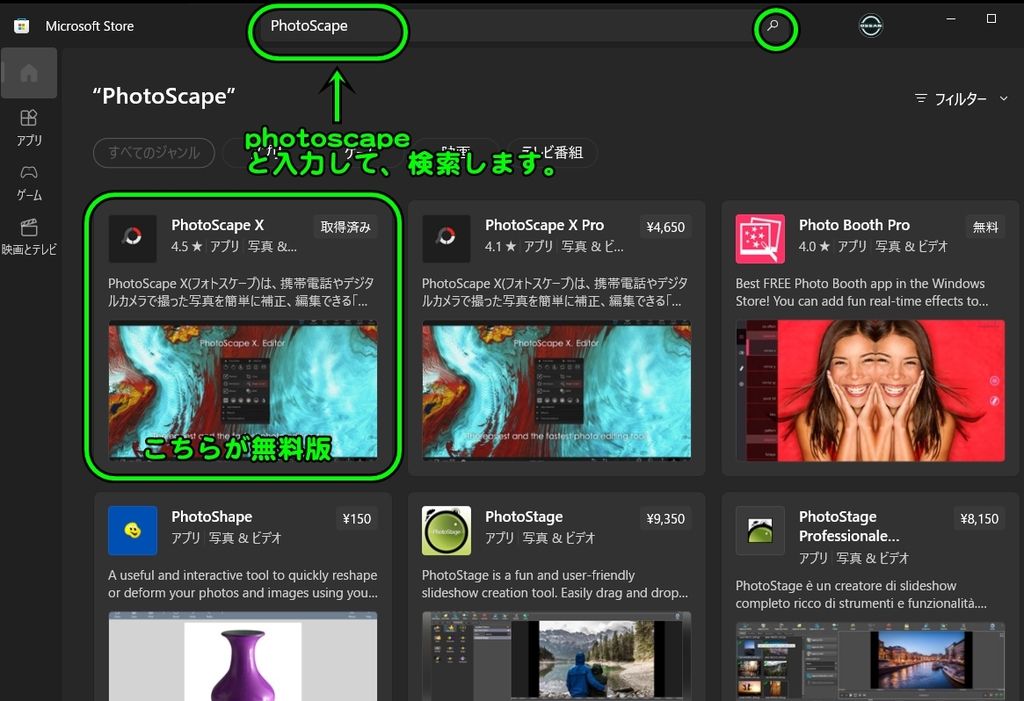Click the PhotoStage title text
Viewport: 1024px width, 701px height.
(x=524, y=517)
